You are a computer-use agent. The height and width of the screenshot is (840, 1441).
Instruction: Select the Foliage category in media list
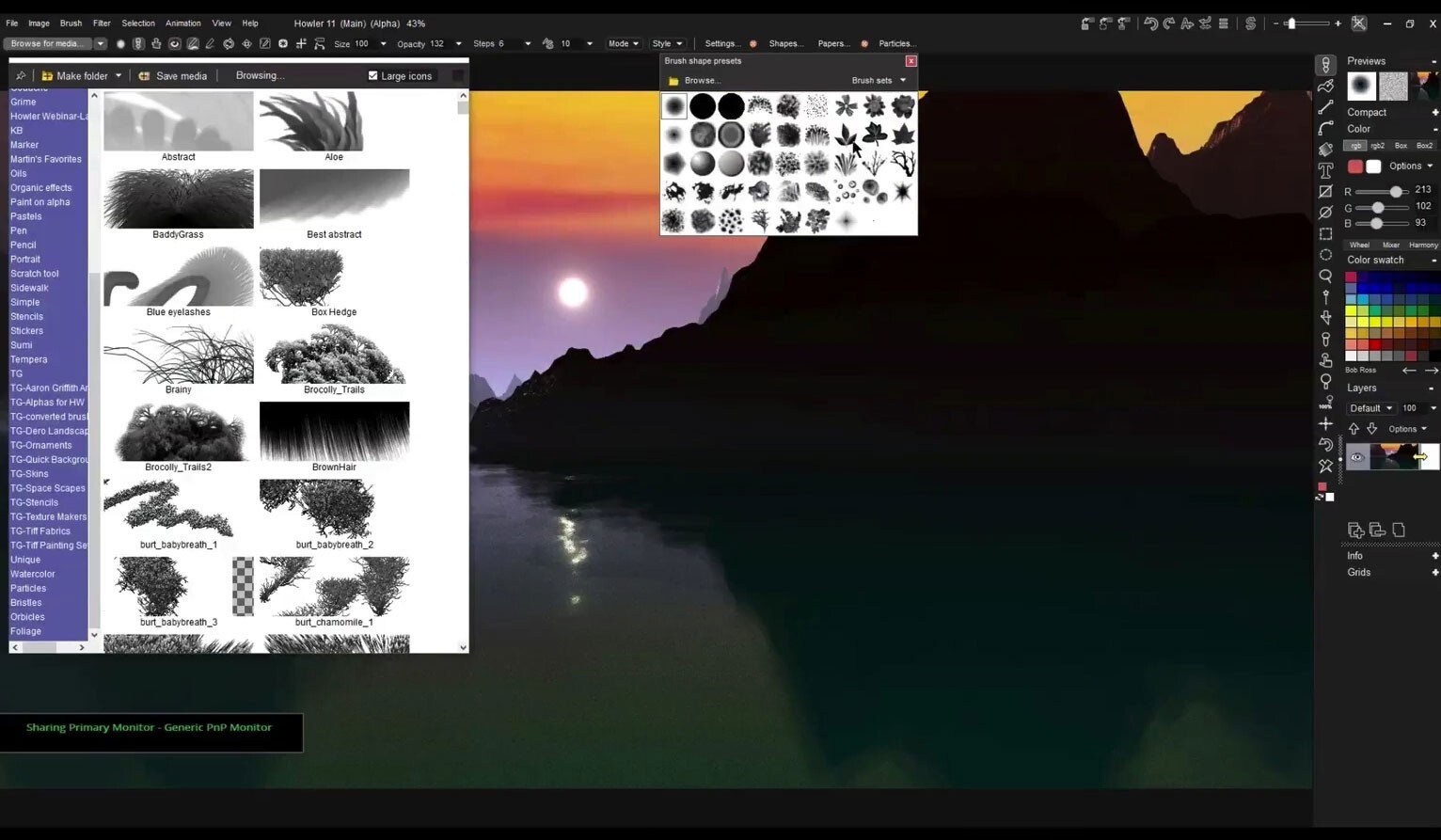[25, 631]
